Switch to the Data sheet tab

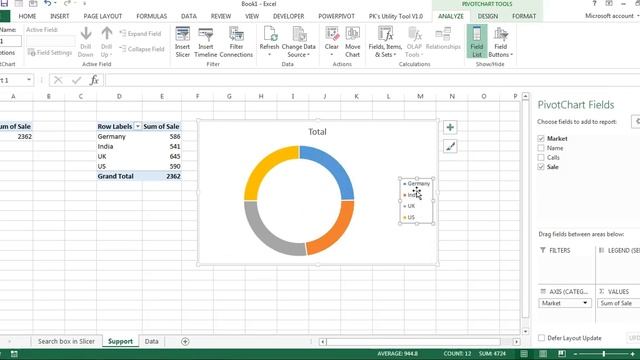(151, 341)
